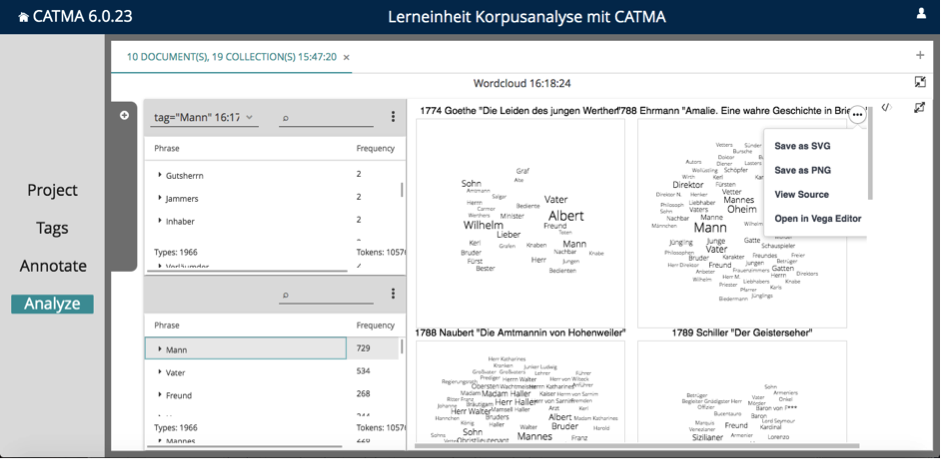Open the tag="Mann" query dropdown
Viewport: 941px width, 459px height.
[204, 118]
